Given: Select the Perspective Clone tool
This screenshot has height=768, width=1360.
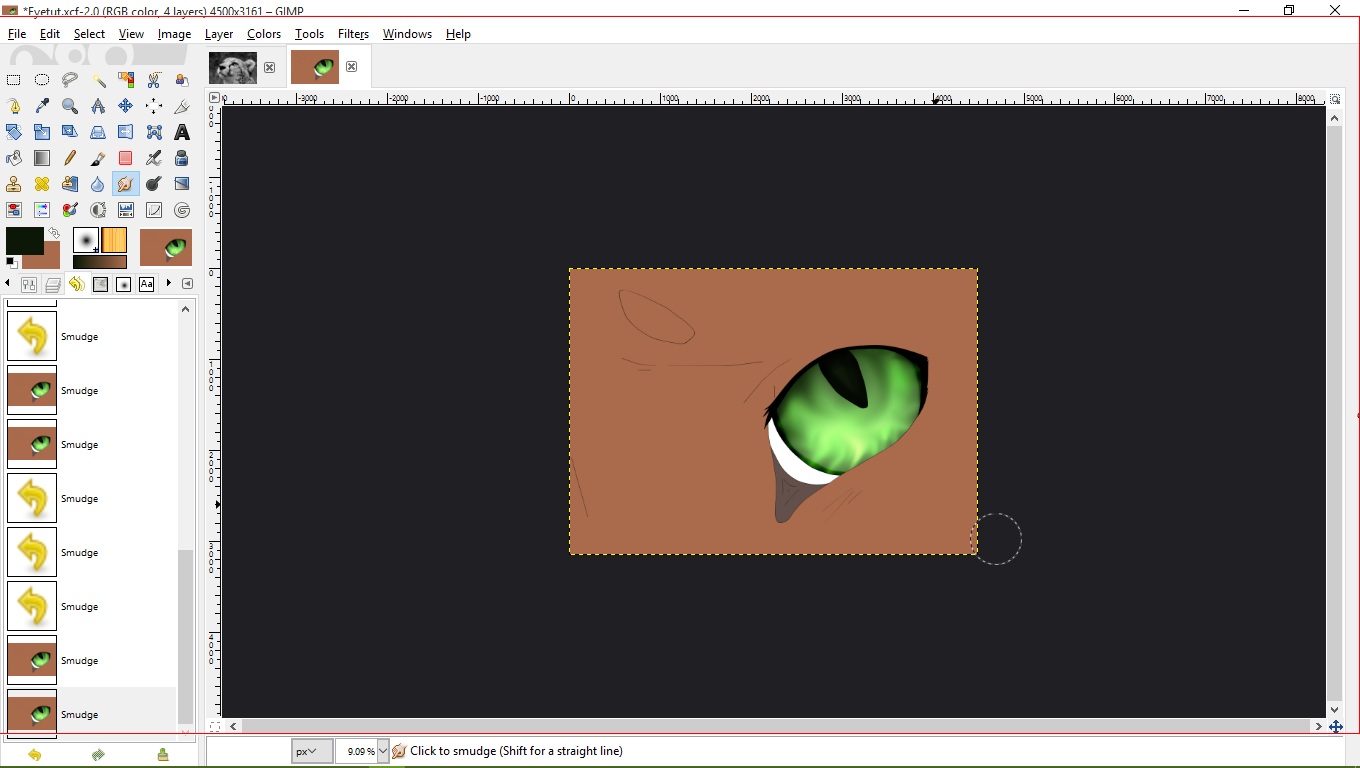Looking at the screenshot, I should (70, 184).
